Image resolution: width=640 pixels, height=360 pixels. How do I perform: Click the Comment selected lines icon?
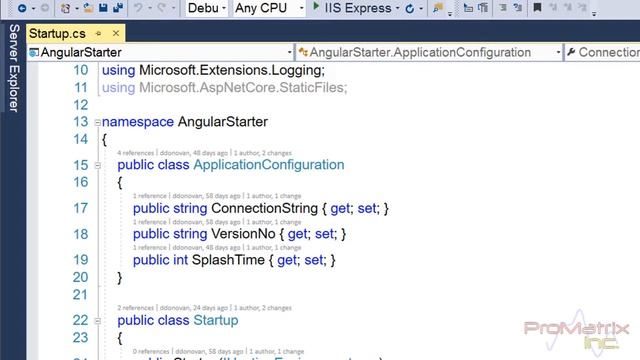pos(503,7)
